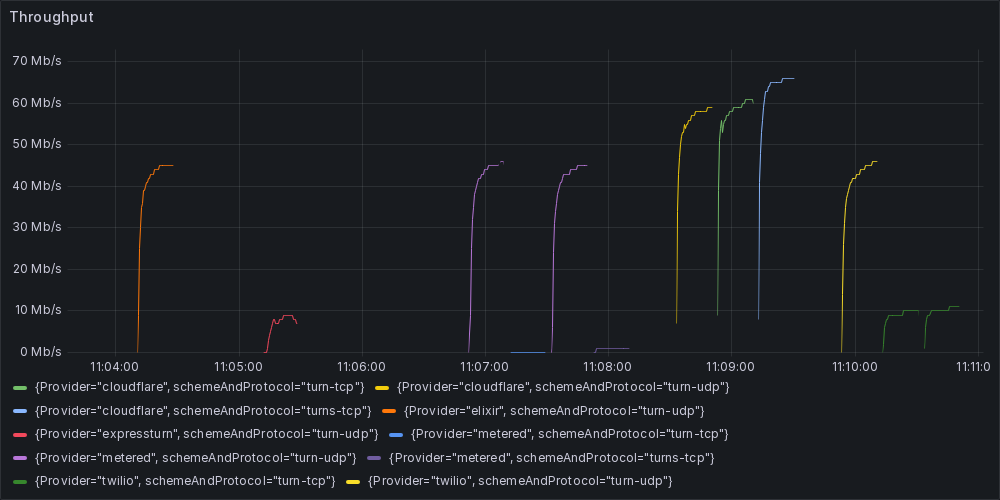Click twilio turn-udp yellow color marker
Screen dimensions: 1000x500
[352, 482]
